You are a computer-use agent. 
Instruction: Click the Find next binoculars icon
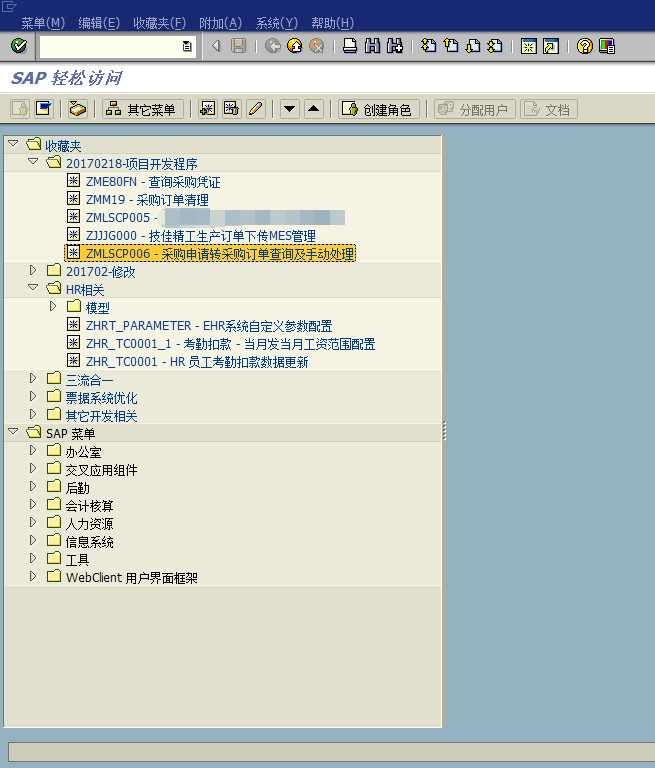coord(394,46)
